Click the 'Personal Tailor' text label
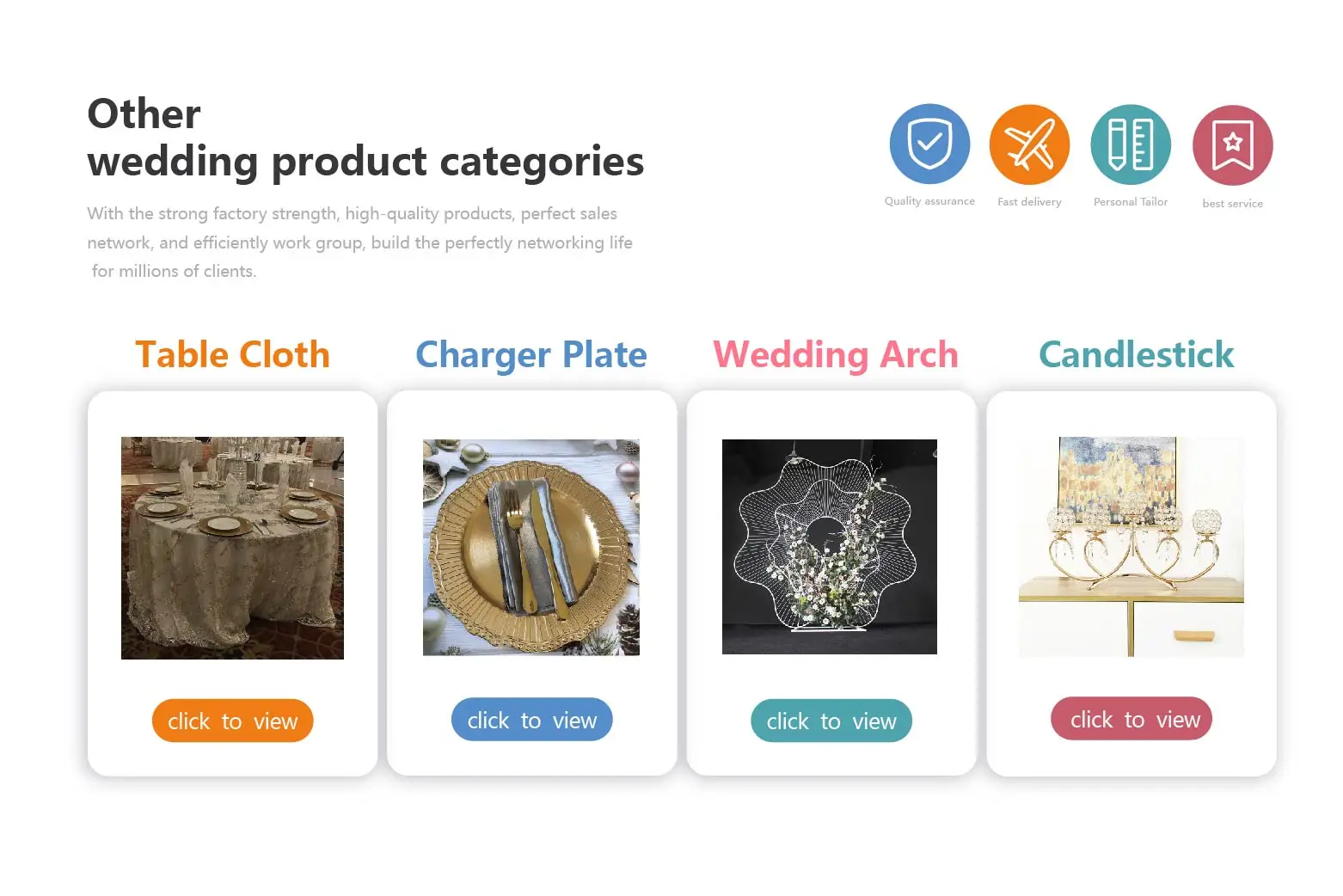The image size is (1343, 896). click(1131, 202)
